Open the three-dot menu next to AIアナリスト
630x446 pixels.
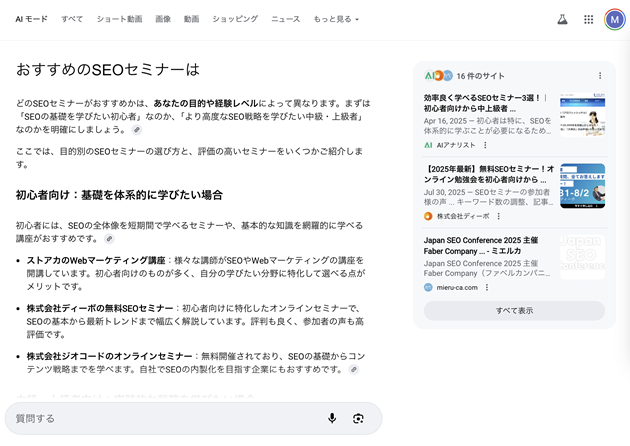pyautogui.click(x=485, y=145)
